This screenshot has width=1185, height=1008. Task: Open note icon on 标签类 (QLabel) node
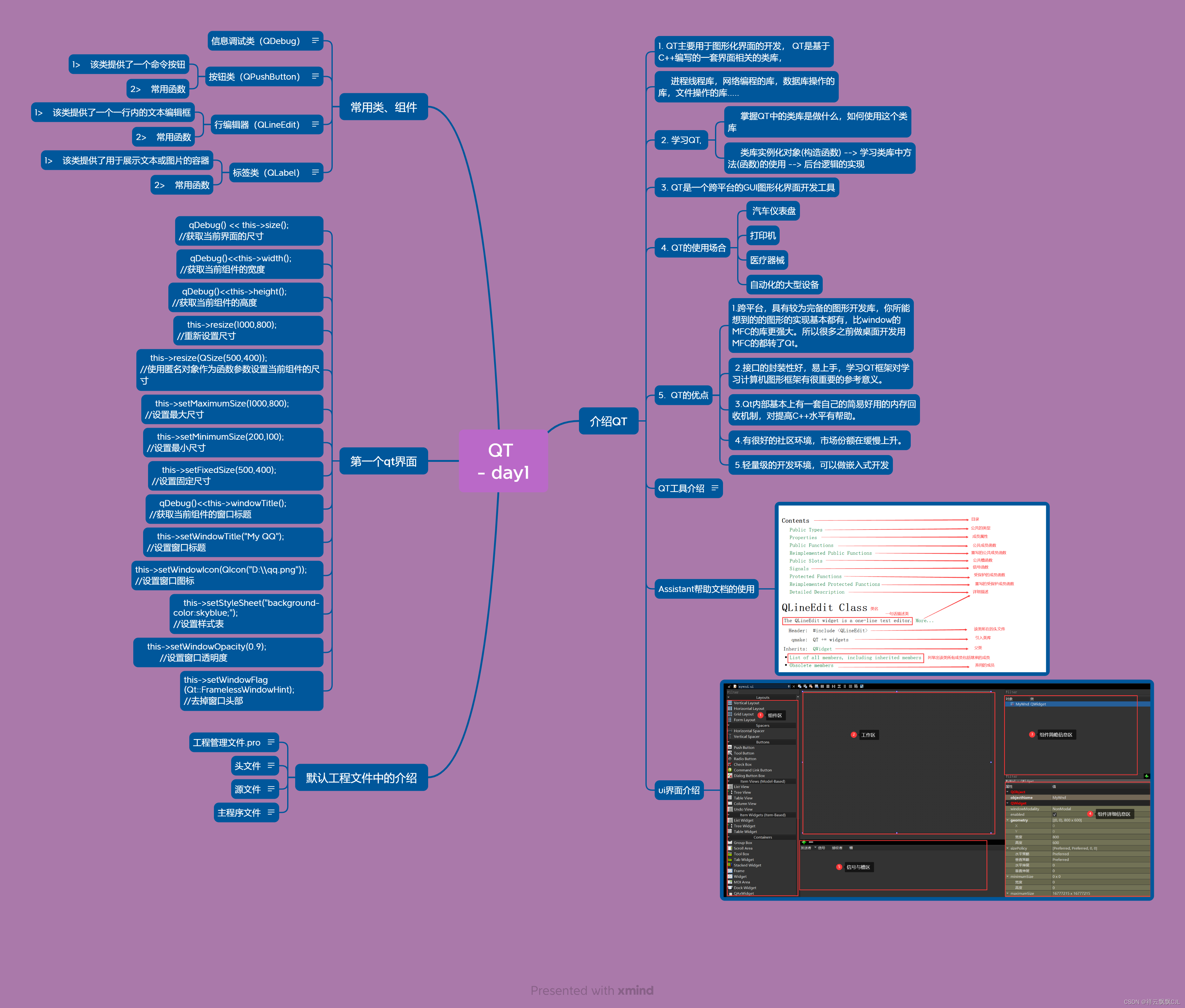click(x=315, y=172)
